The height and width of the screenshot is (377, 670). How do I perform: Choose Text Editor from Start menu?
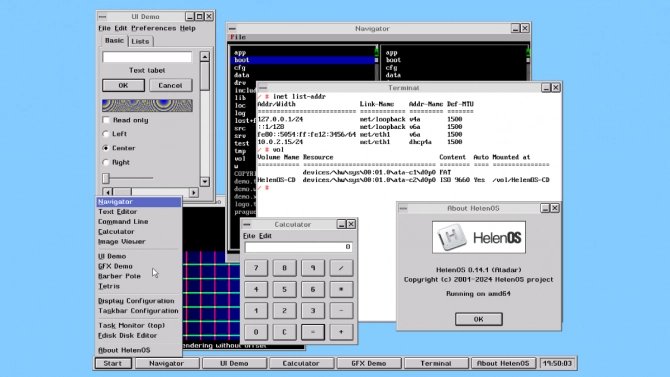[x=118, y=212]
